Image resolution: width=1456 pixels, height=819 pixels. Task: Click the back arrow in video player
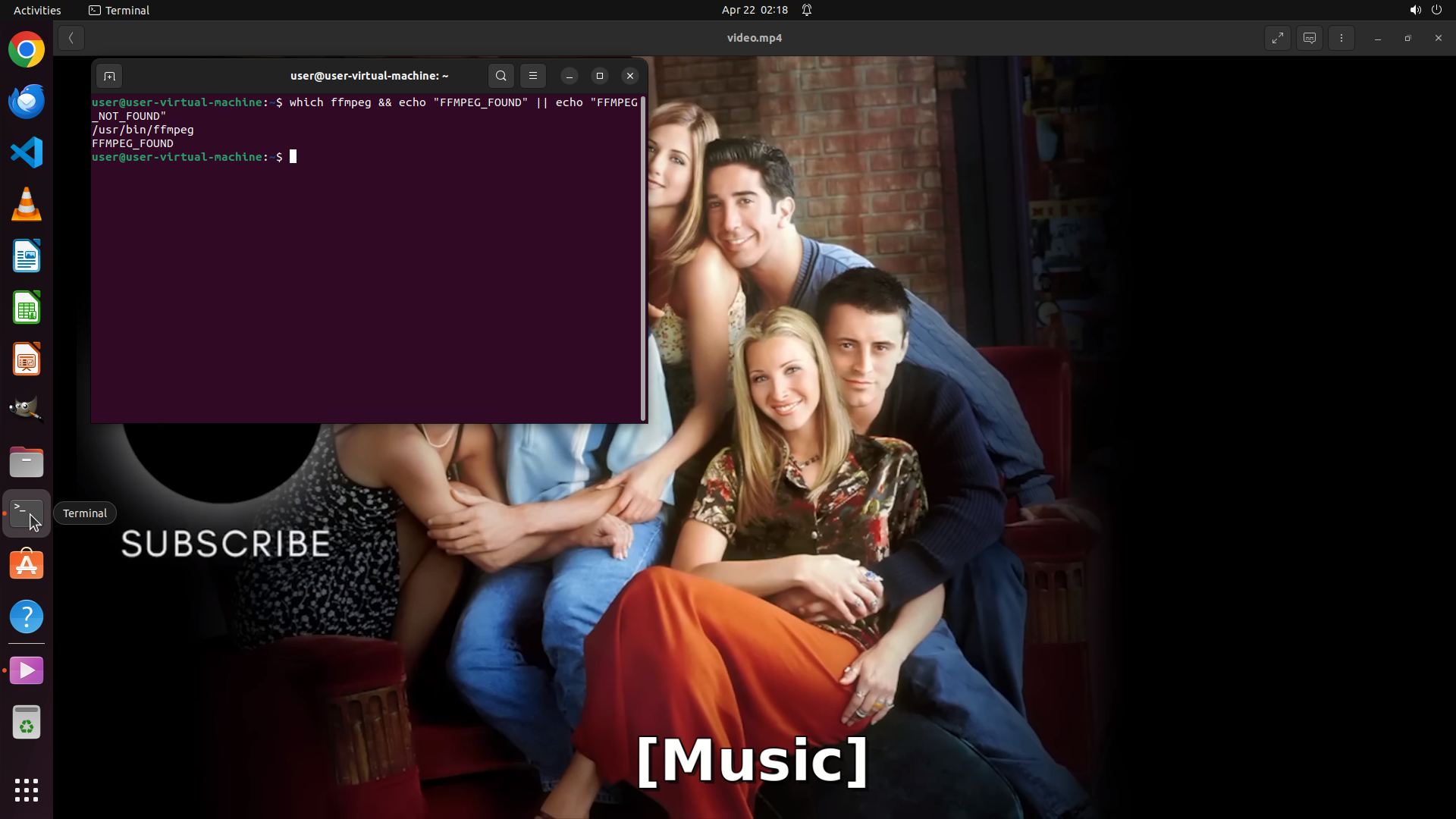pyautogui.click(x=71, y=38)
